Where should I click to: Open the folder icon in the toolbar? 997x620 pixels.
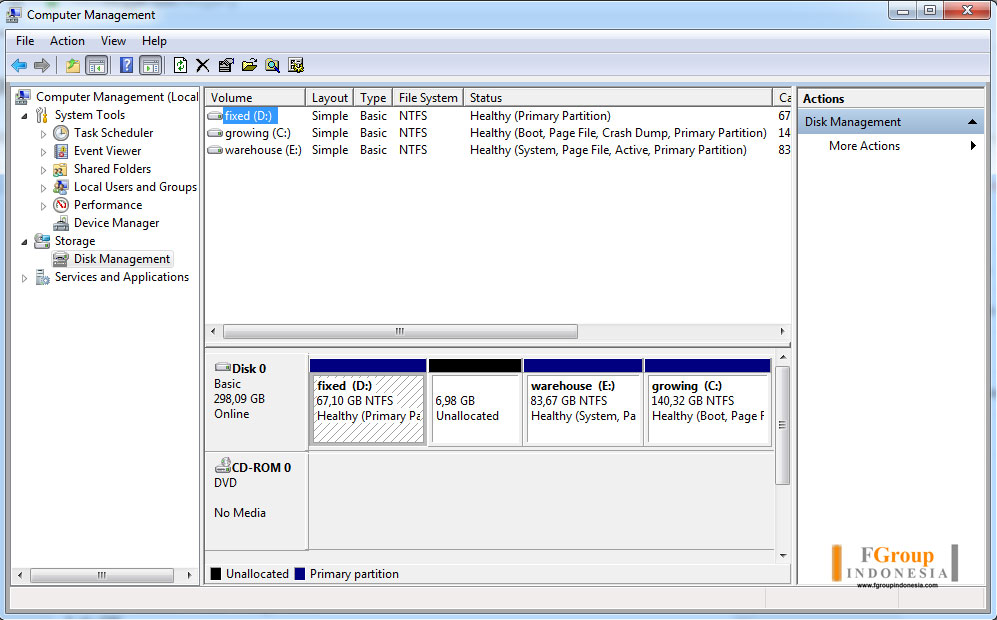[x=249, y=64]
